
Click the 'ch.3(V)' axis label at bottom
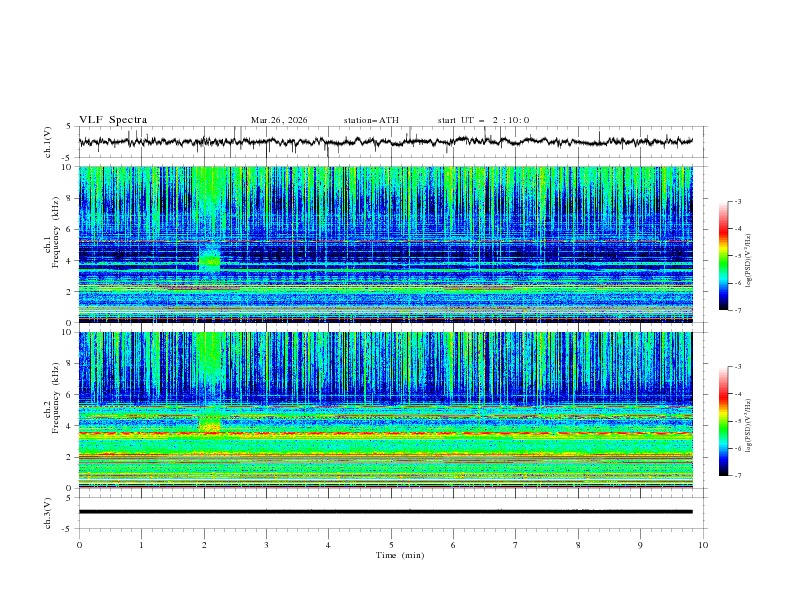pyautogui.click(x=48, y=513)
